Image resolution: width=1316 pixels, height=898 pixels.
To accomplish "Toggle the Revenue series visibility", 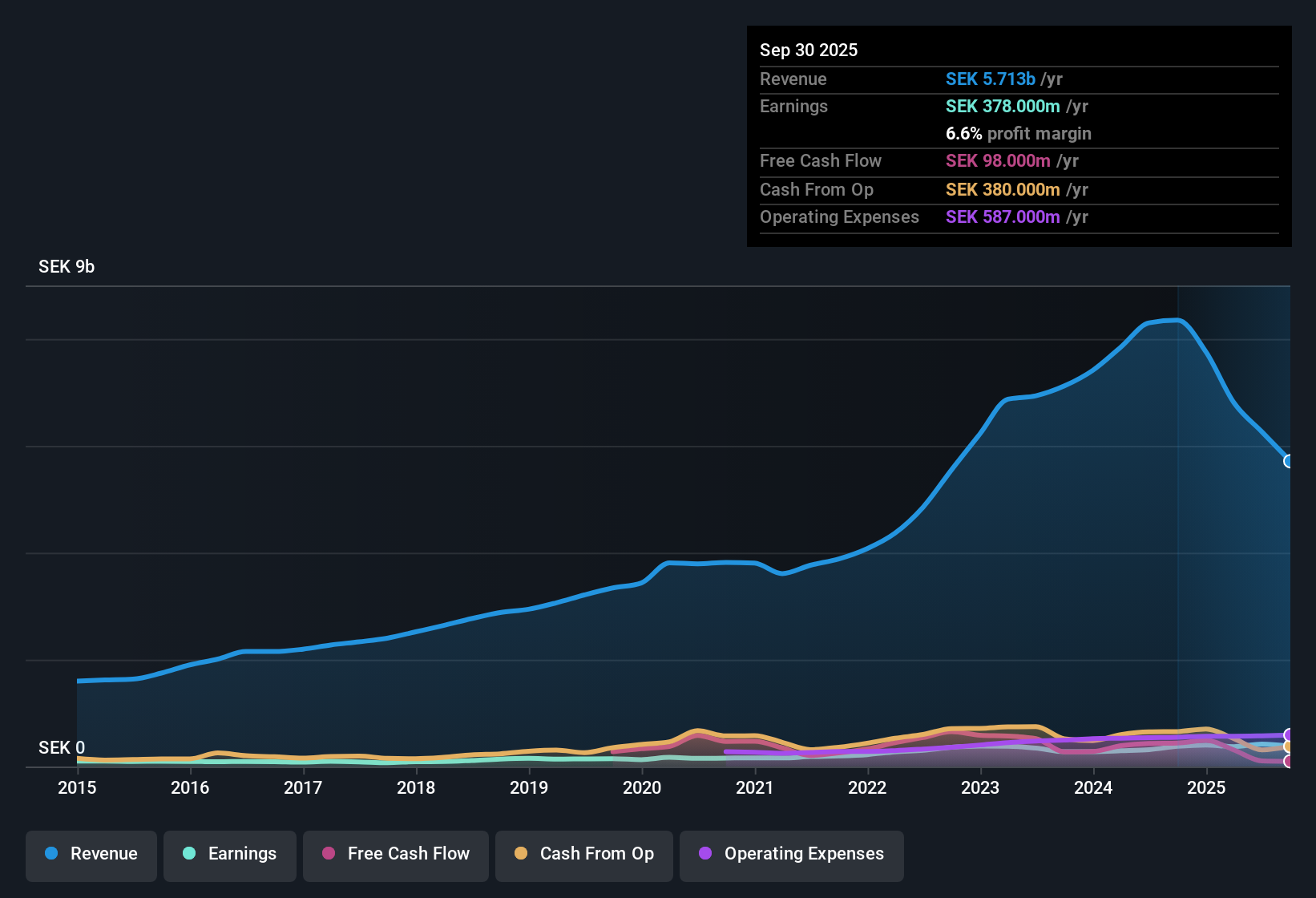I will click(x=91, y=854).
